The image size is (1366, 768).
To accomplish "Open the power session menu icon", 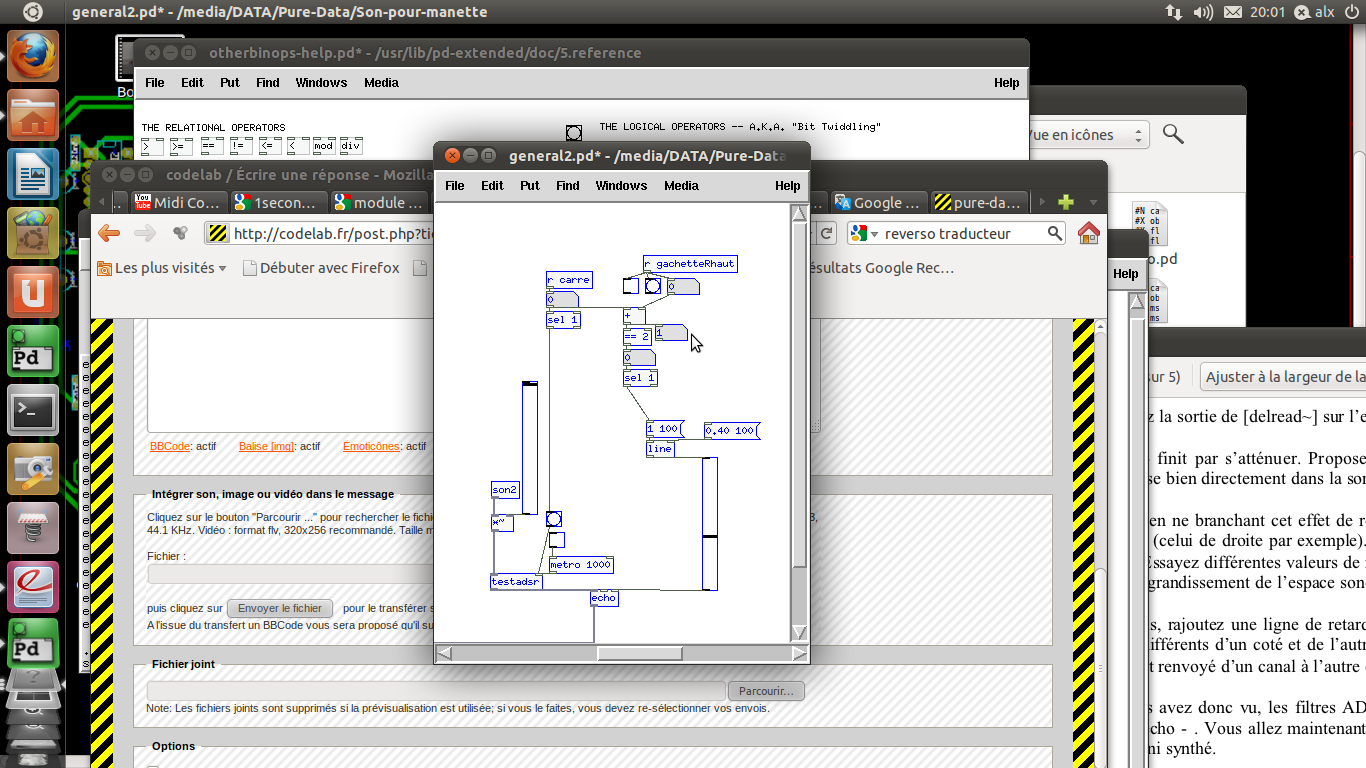I will tap(1350, 12).
